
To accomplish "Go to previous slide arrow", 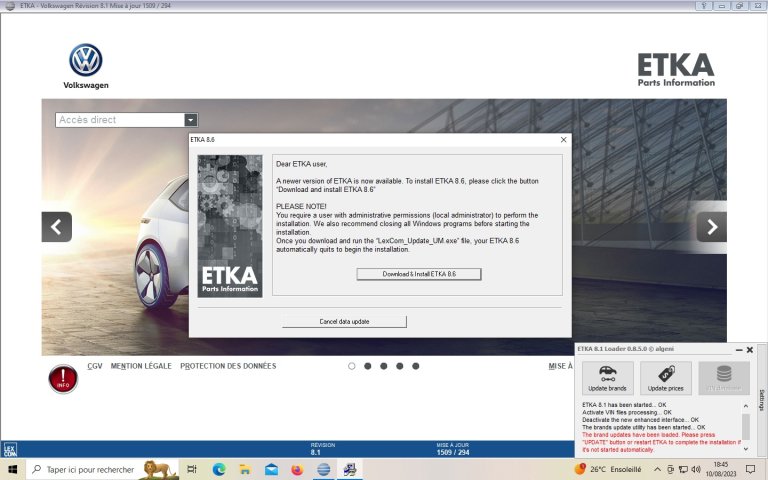I will [x=57, y=227].
